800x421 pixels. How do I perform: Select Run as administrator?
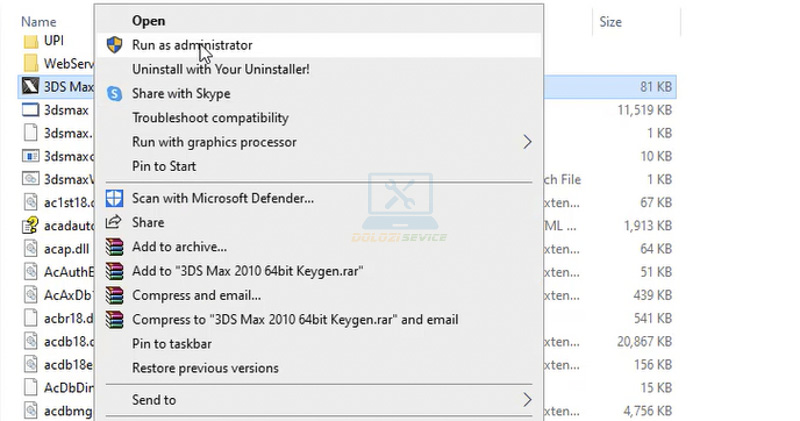pos(318,45)
